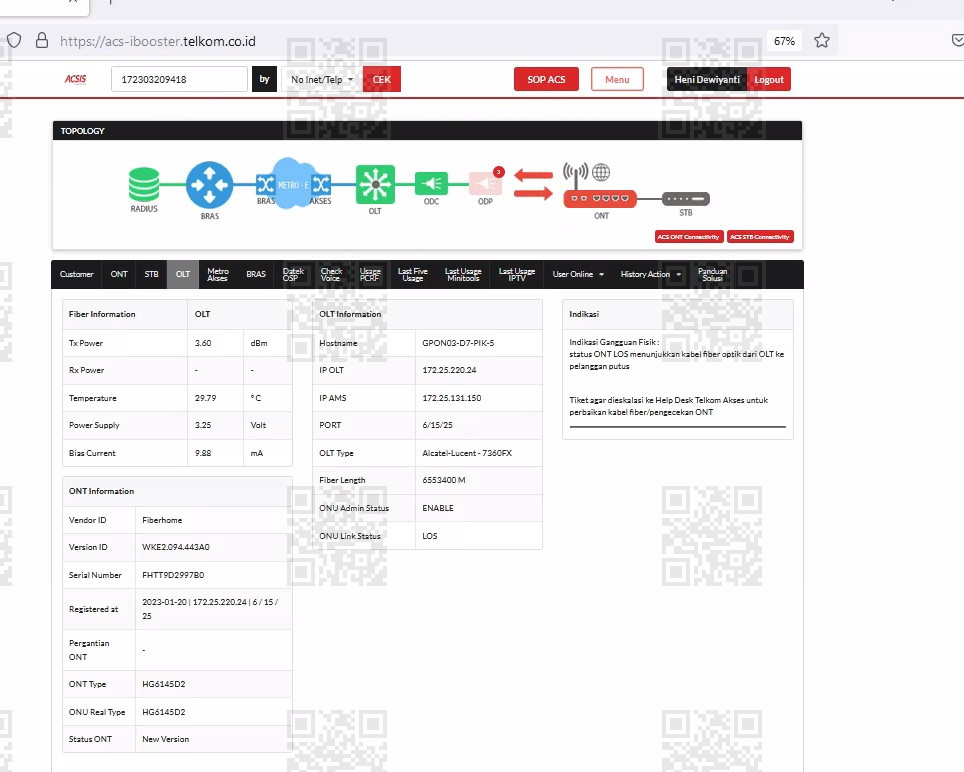Click the Temperature value 29.79

(x=205, y=398)
